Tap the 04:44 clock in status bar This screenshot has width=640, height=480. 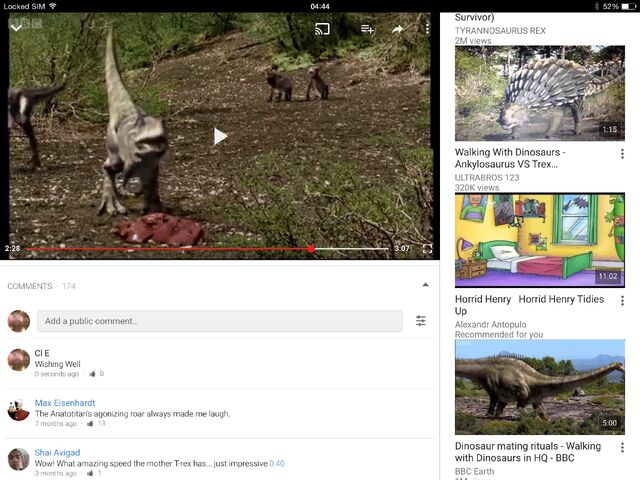pos(320,6)
